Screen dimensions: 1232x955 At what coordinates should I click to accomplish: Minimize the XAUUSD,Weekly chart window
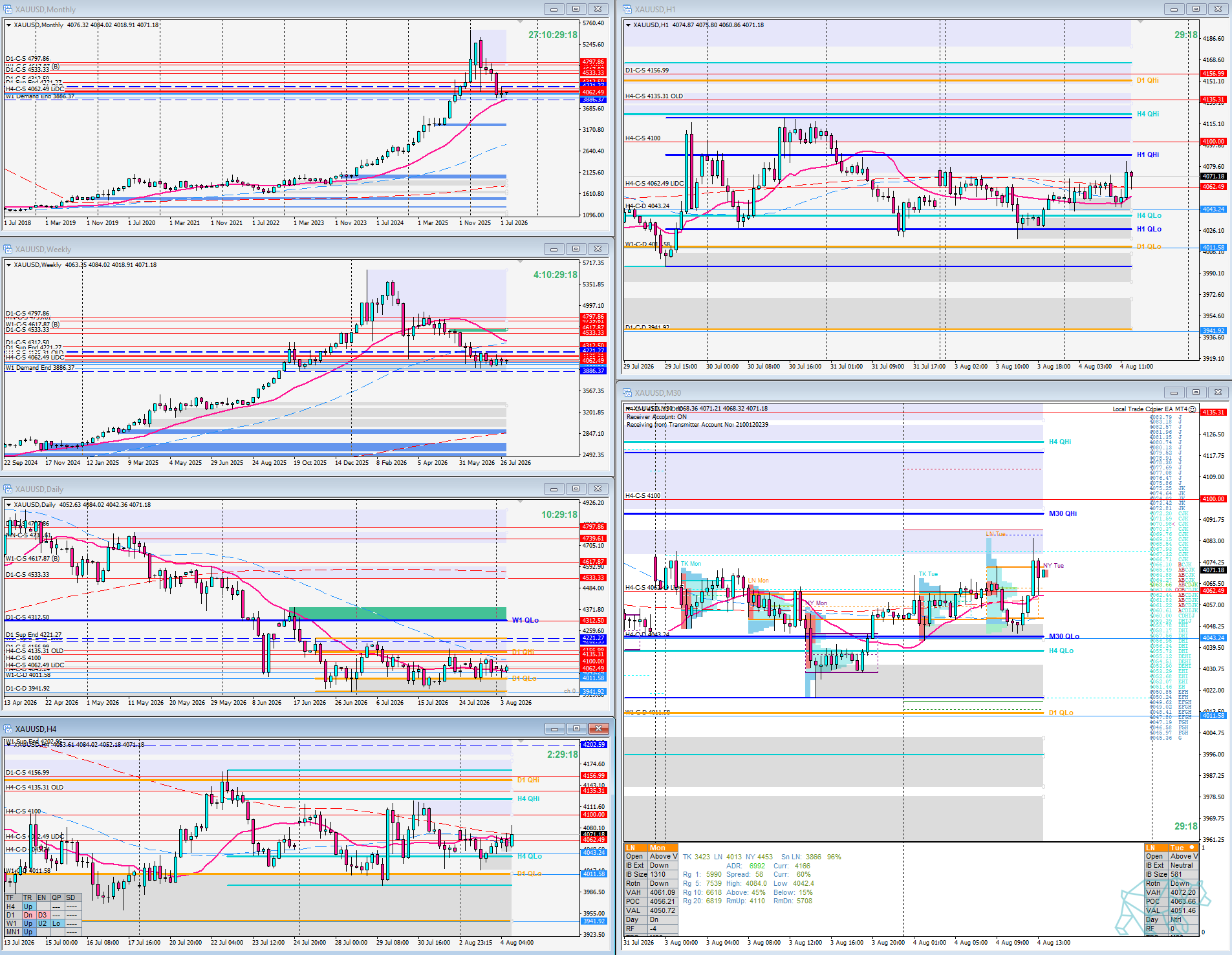pyautogui.click(x=554, y=249)
